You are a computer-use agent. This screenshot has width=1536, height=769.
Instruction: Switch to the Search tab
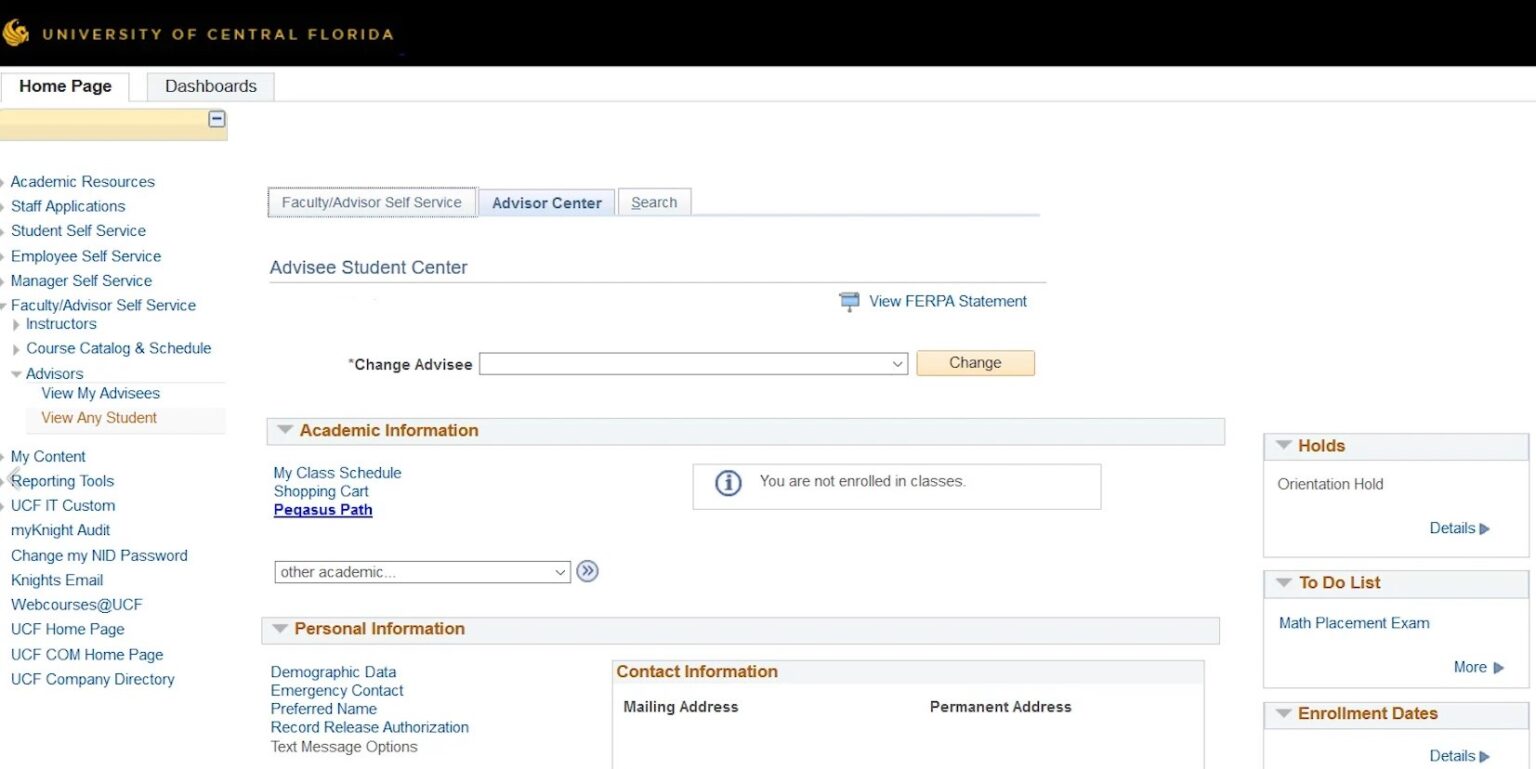[x=654, y=201]
